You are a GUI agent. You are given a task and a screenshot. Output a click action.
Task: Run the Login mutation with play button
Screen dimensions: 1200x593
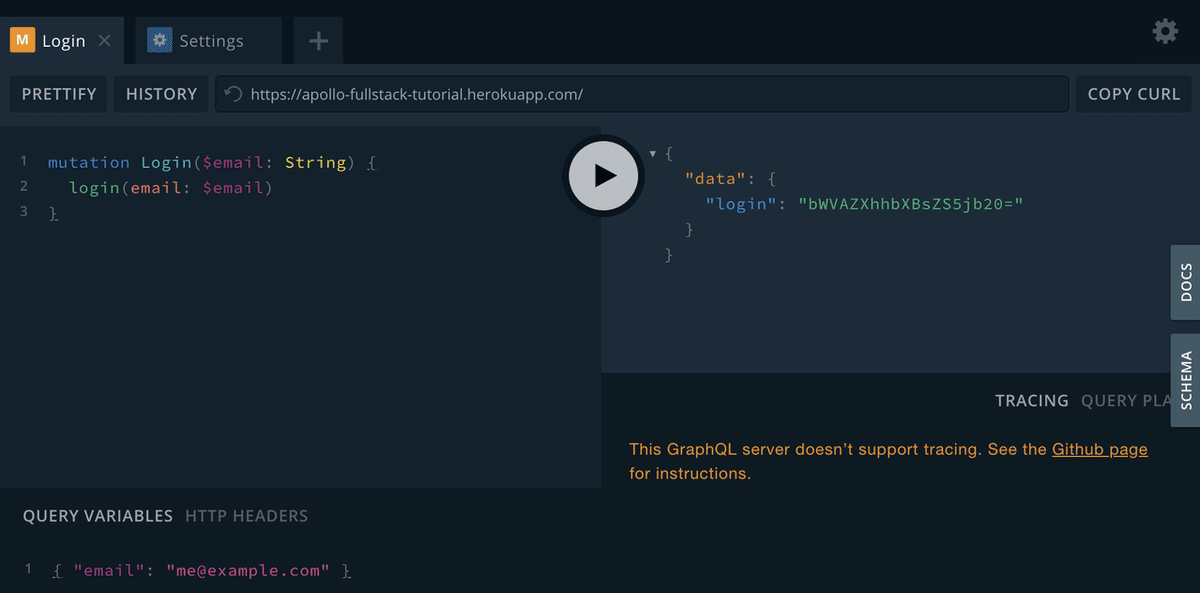(x=602, y=176)
